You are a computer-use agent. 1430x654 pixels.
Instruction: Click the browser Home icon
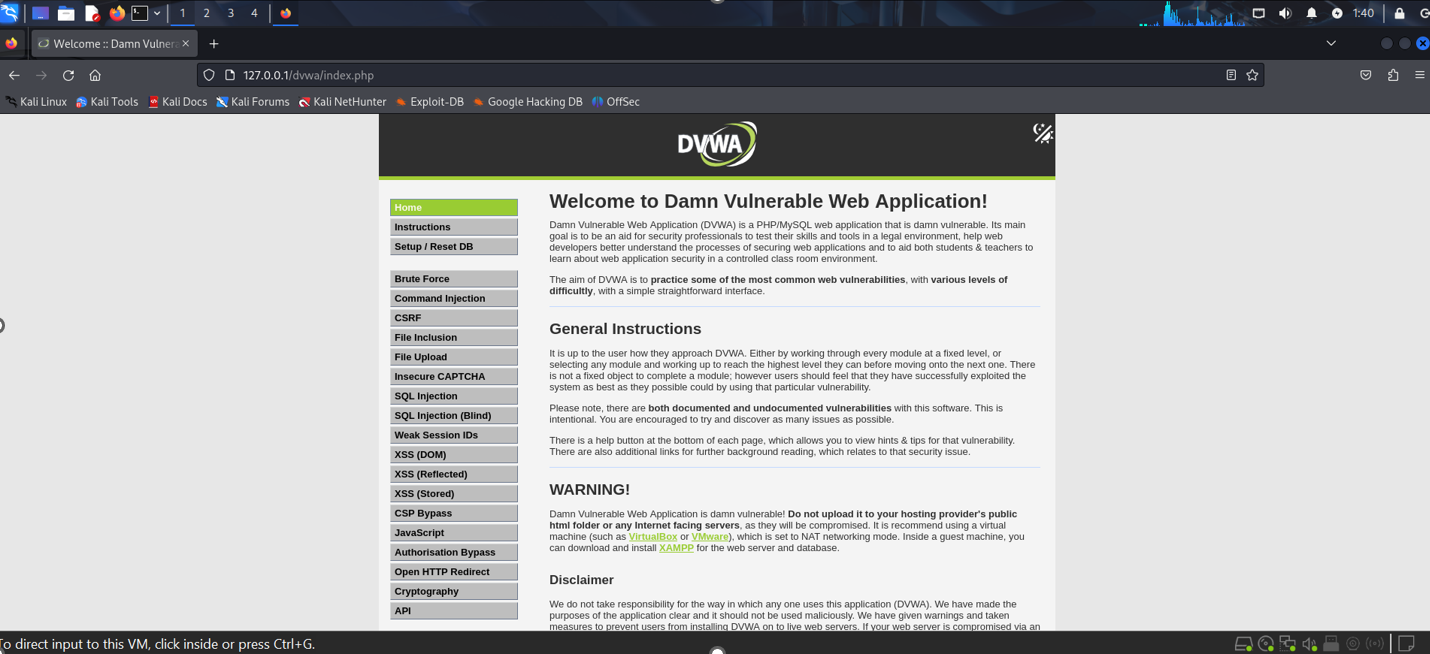coord(95,75)
